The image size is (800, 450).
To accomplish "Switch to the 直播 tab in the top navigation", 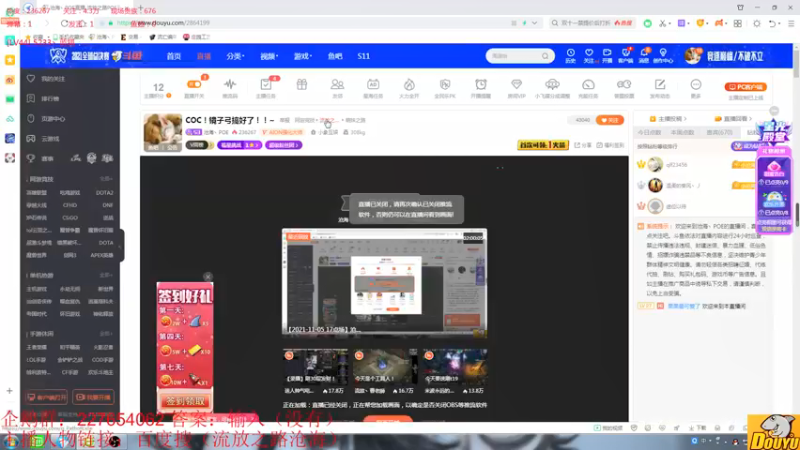I will tap(204, 56).
